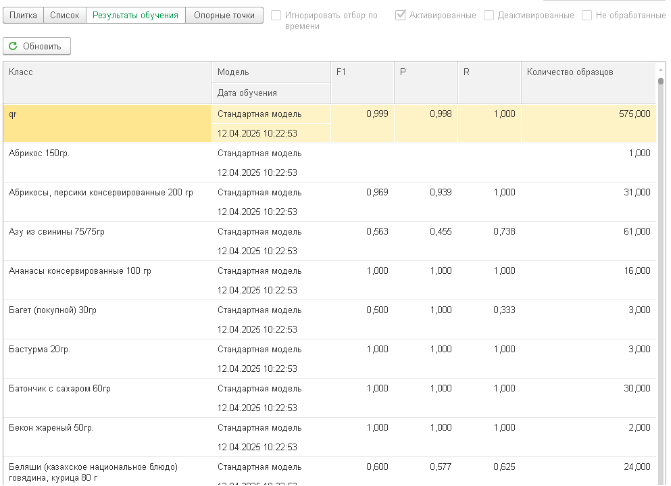The image size is (671, 486).
Task: Check the Деактивированные checkbox
Action: pyautogui.click(x=489, y=16)
